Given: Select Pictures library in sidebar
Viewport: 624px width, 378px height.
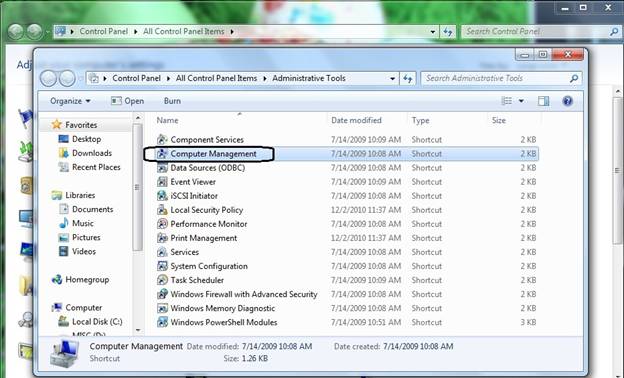Looking at the screenshot, I should coord(86,238).
